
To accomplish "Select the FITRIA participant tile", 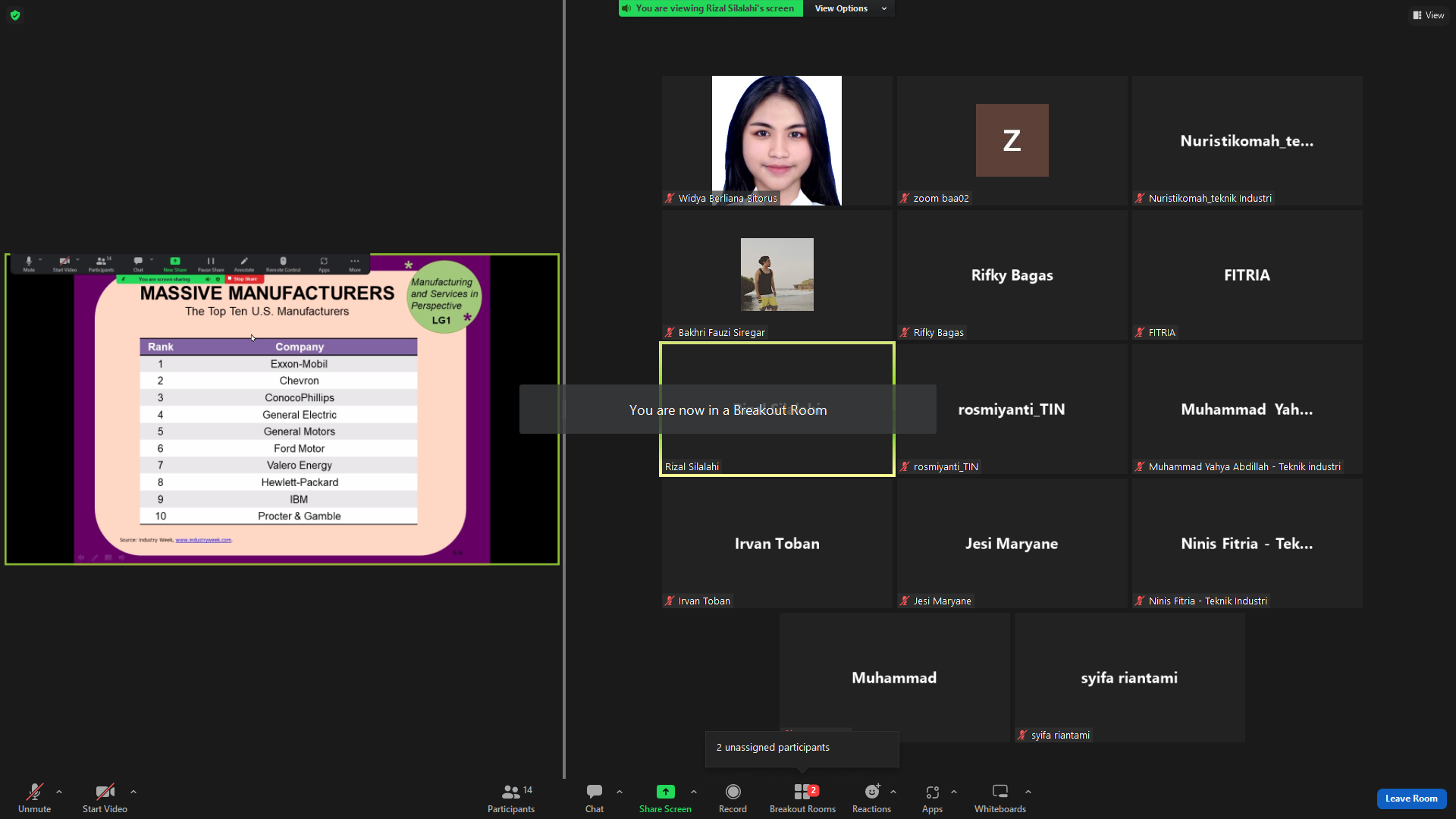I will [x=1247, y=275].
